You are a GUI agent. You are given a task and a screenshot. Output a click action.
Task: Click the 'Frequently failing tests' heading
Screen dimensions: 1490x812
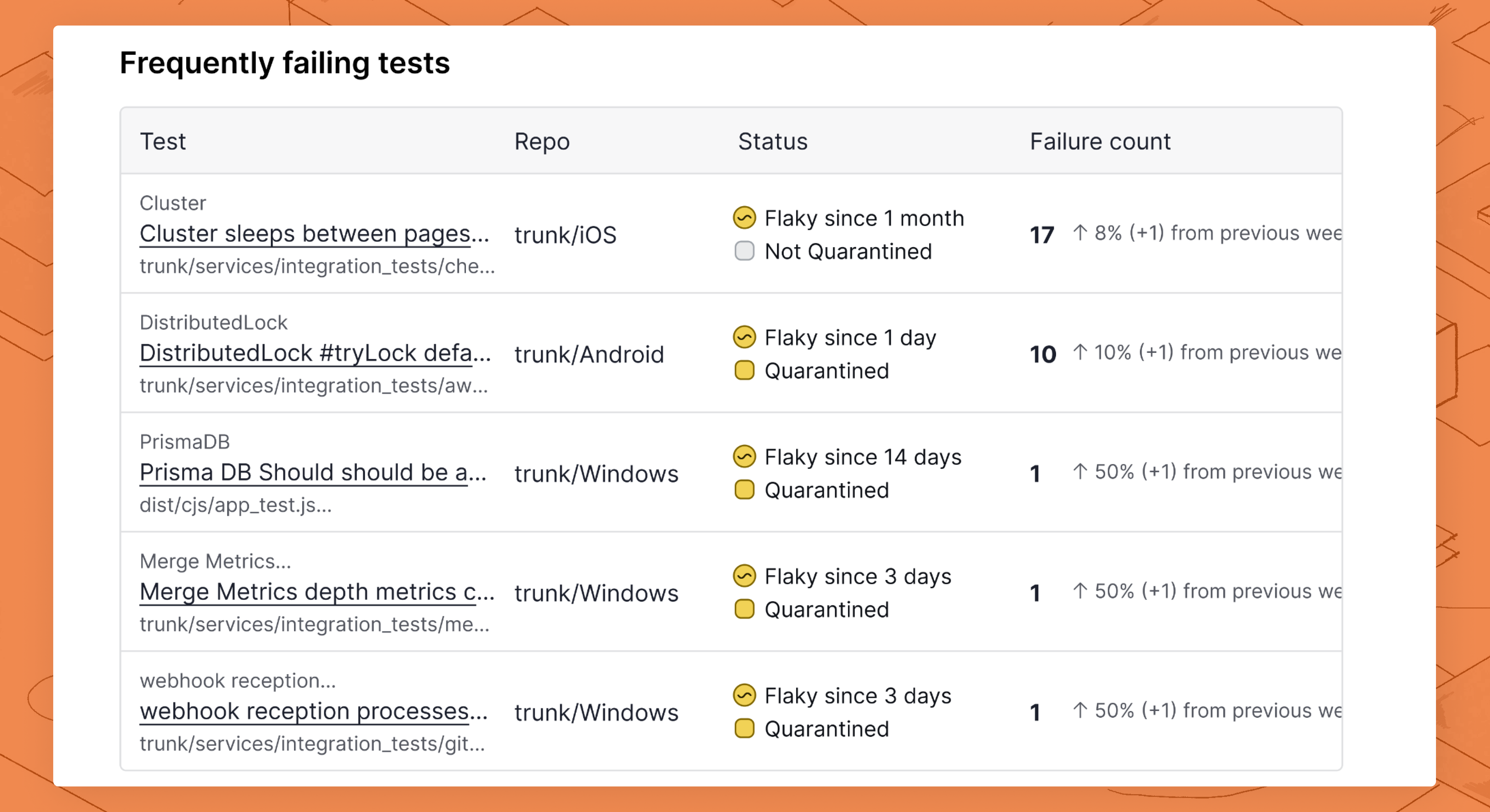point(285,63)
